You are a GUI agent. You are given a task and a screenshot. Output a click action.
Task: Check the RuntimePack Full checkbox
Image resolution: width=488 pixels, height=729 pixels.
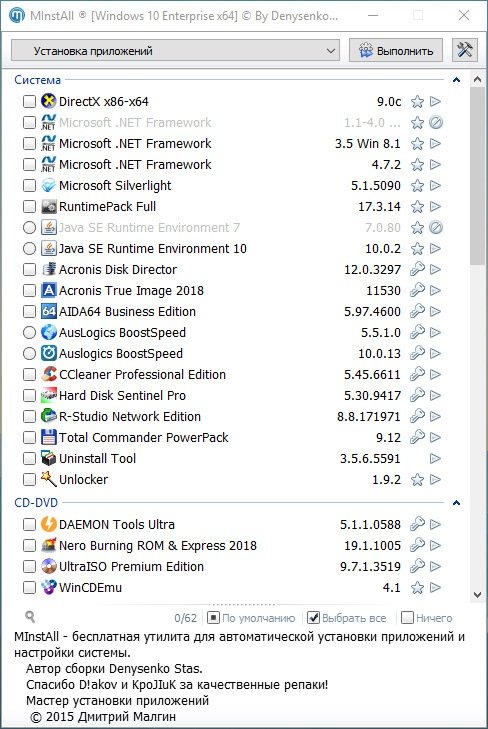coord(29,206)
